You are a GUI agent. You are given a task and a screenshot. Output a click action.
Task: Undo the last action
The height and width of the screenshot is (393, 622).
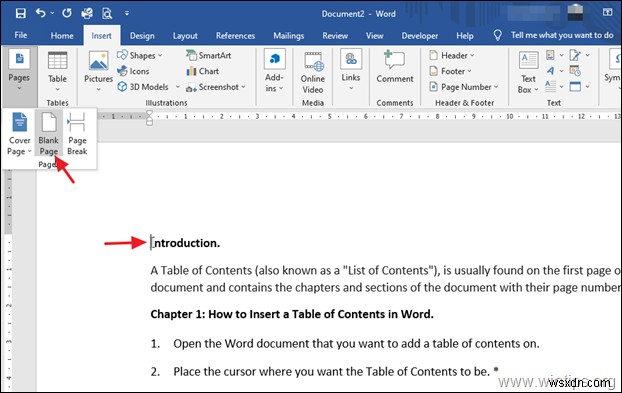[x=40, y=13]
